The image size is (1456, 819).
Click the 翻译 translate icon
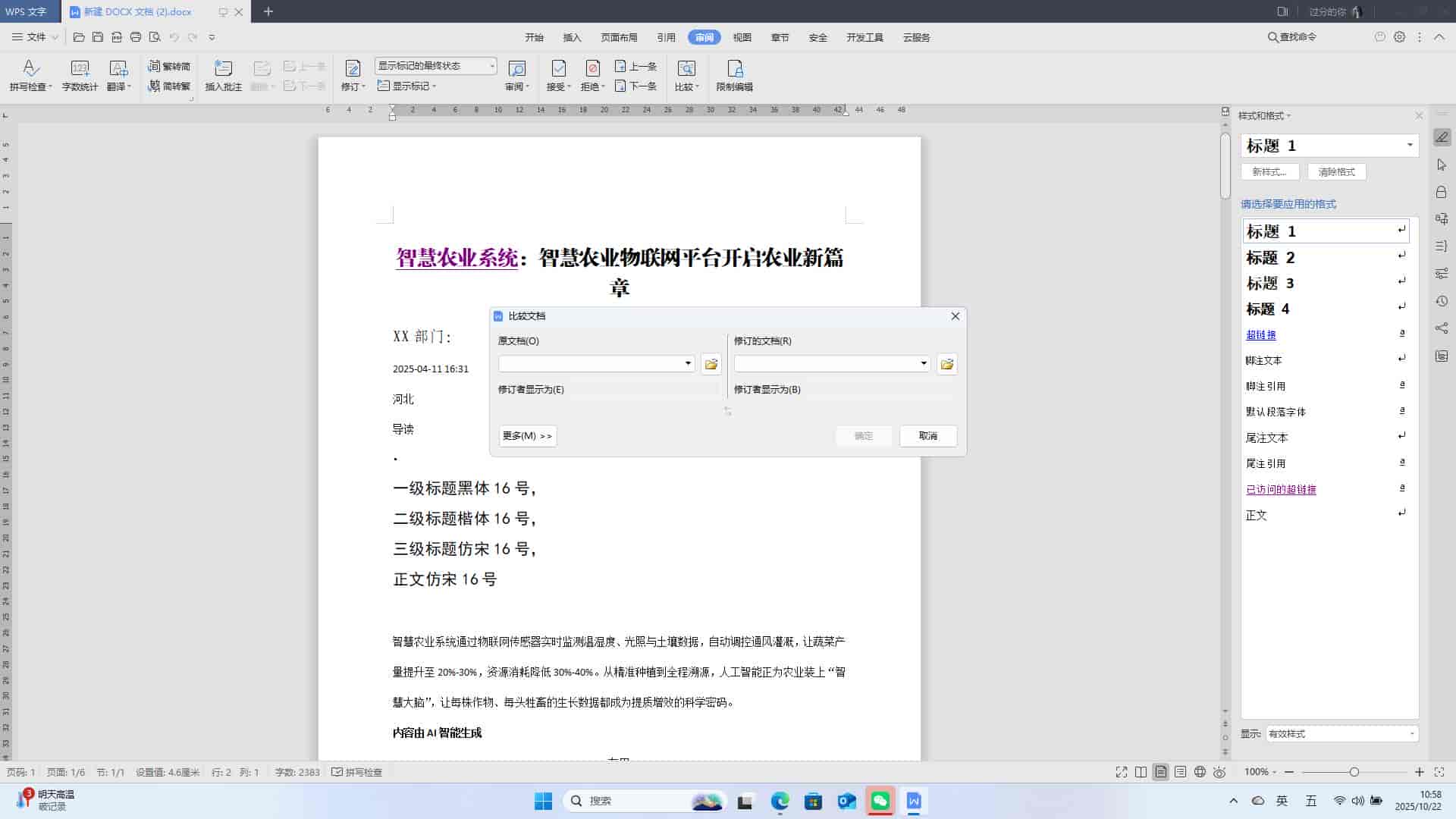tap(118, 69)
